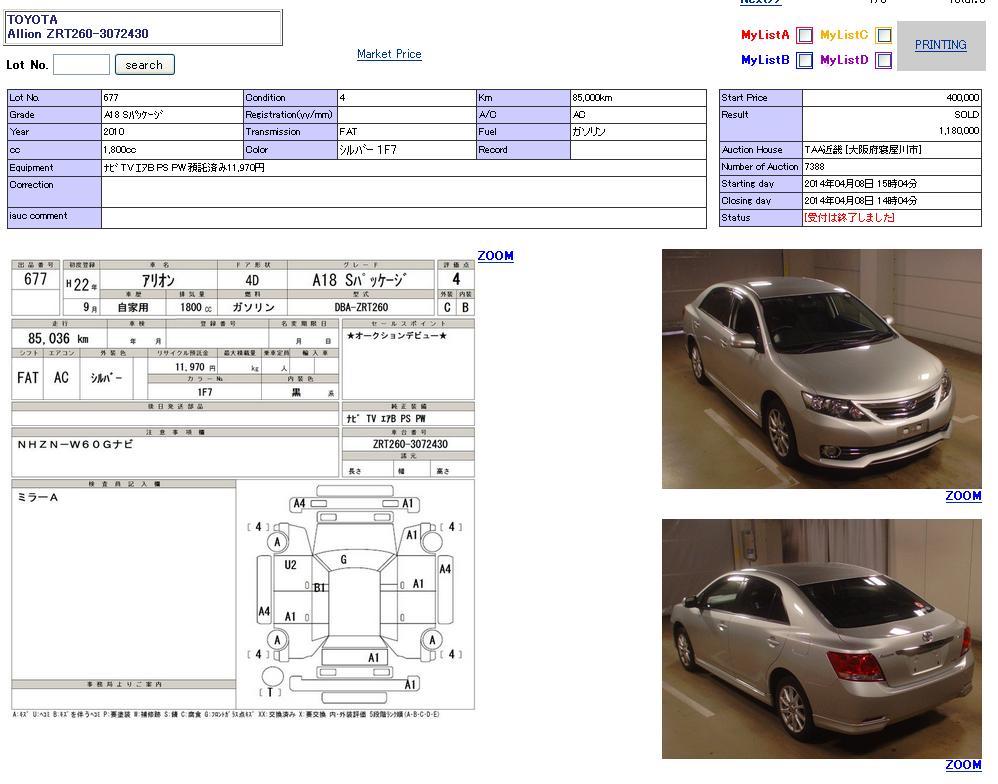Image resolution: width=998 pixels, height=784 pixels.
Task: Enable the MyListD checkbox
Action: point(884,60)
